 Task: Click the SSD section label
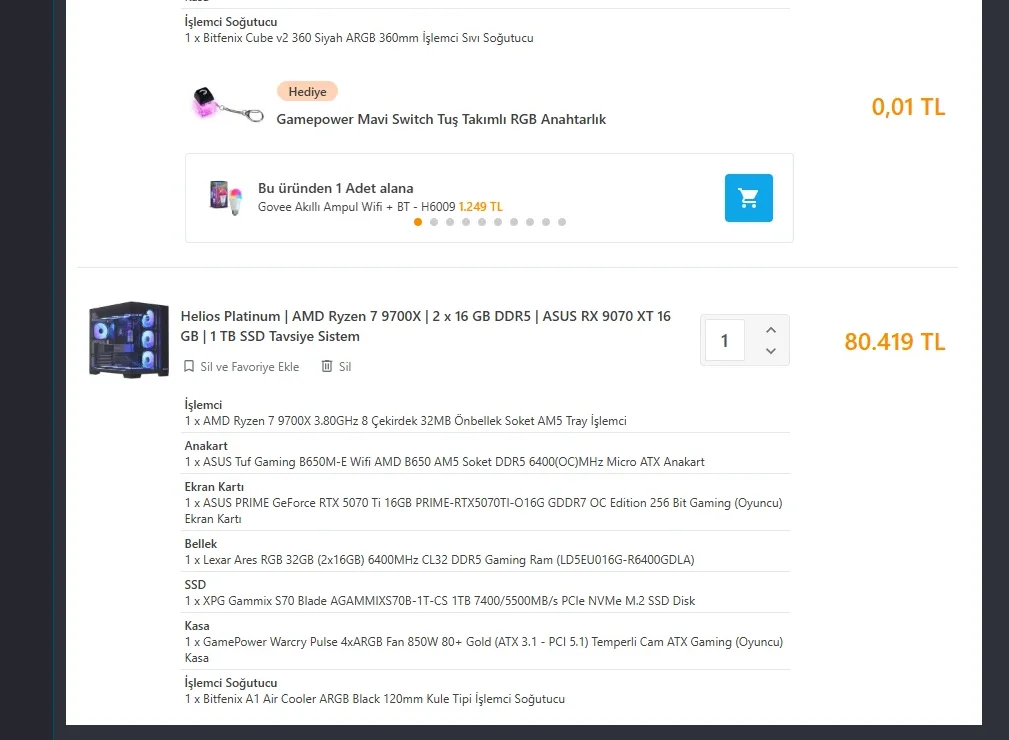(x=195, y=585)
